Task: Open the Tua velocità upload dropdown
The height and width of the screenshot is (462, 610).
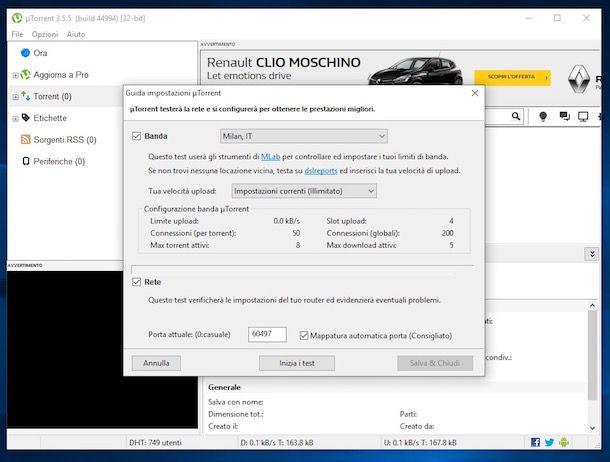Action: tap(304, 191)
